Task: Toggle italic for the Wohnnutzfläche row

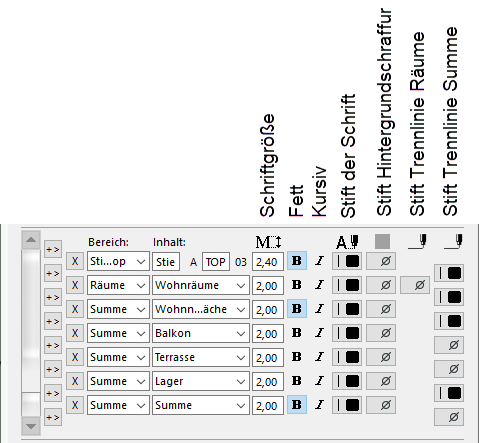Action: (x=319, y=309)
